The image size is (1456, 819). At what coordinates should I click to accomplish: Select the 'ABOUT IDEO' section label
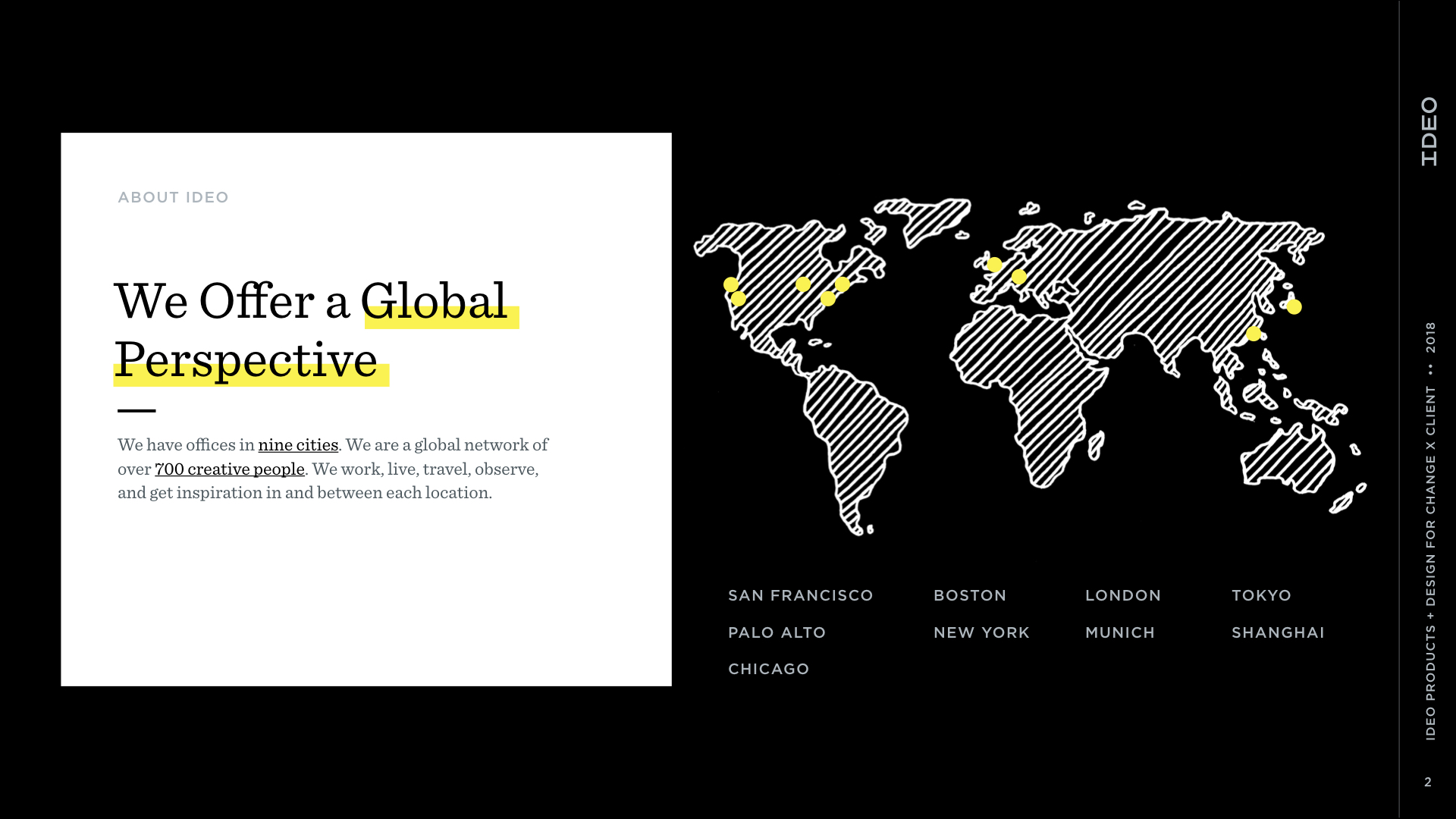(x=173, y=197)
